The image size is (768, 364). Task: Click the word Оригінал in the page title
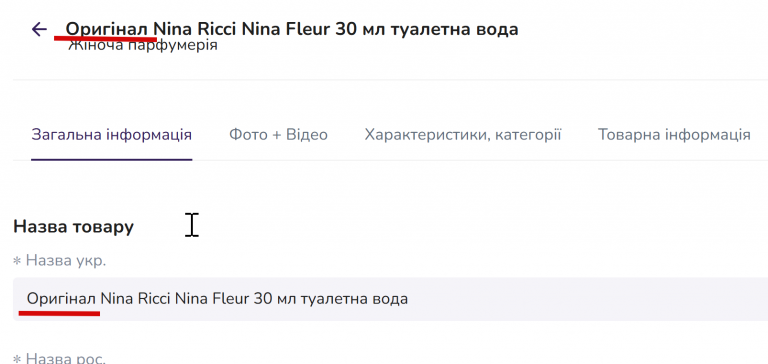[107, 29]
